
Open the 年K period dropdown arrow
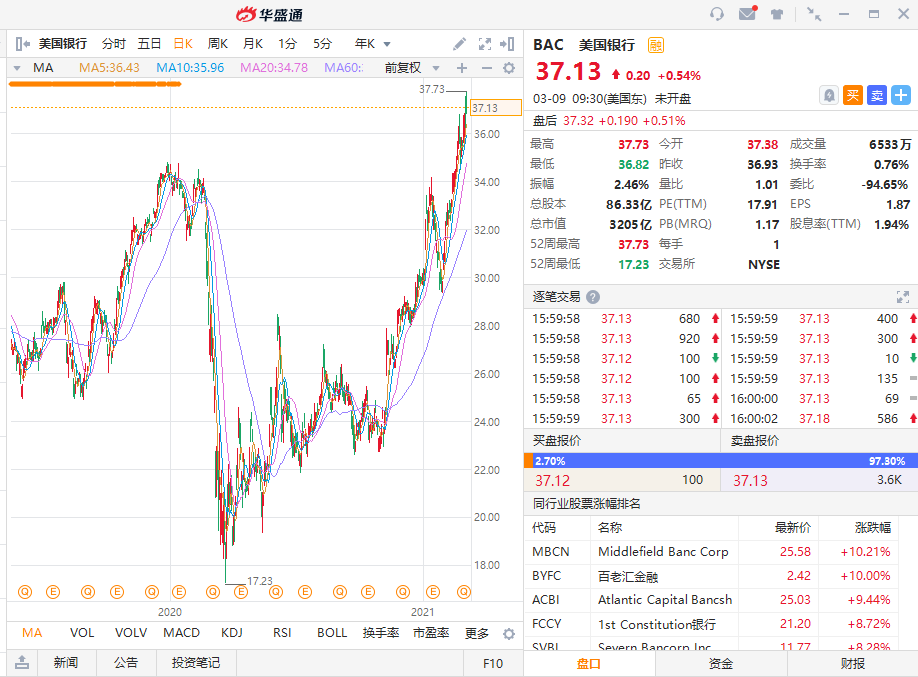[x=387, y=44]
